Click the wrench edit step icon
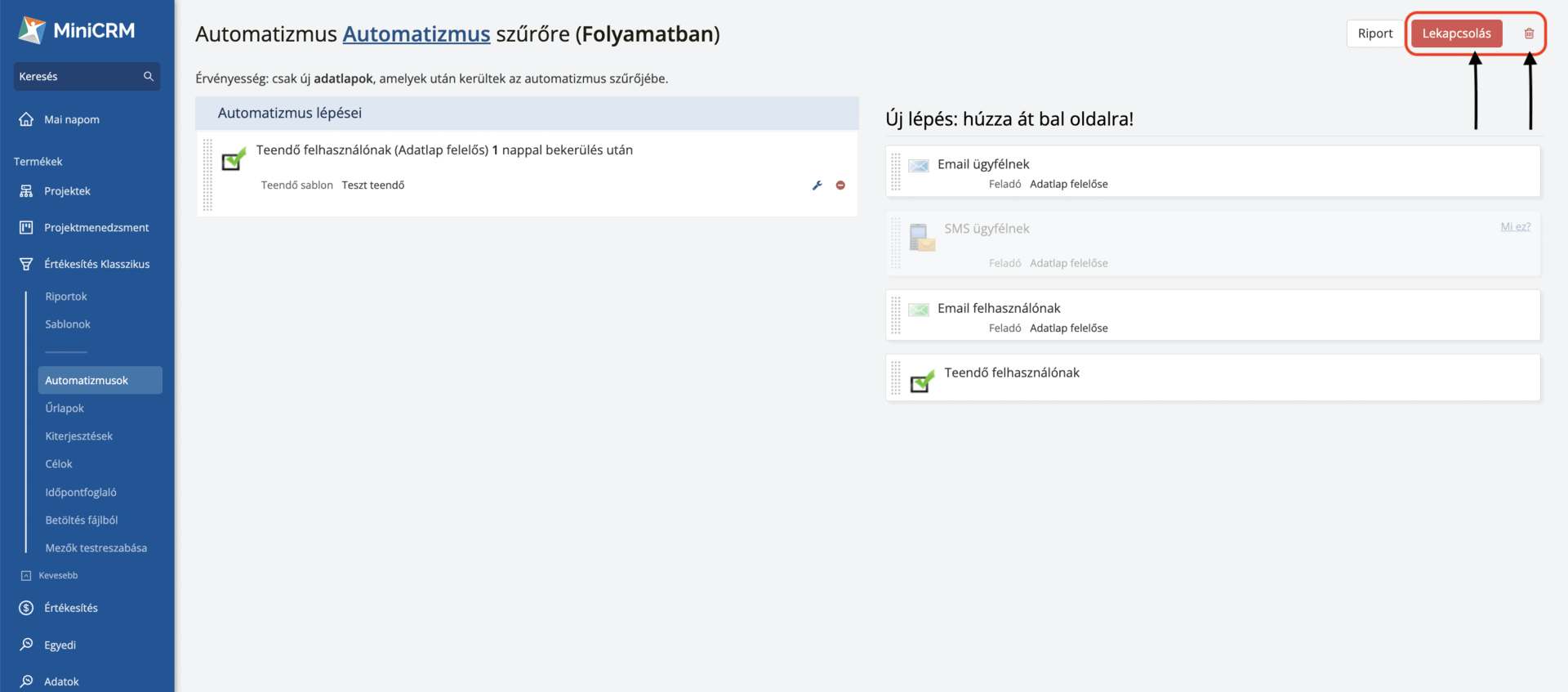The height and width of the screenshot is (692, 1568). coord(817,185)
